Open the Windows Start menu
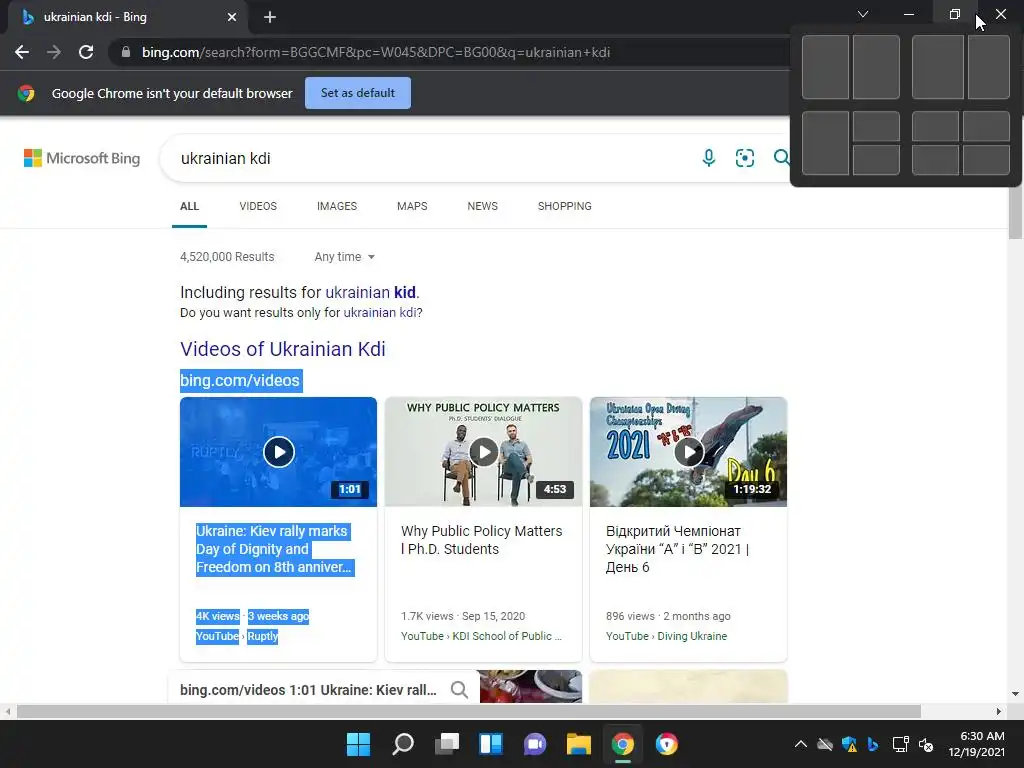The height and width of the screenshot is (768, 1024). (358, 744)
